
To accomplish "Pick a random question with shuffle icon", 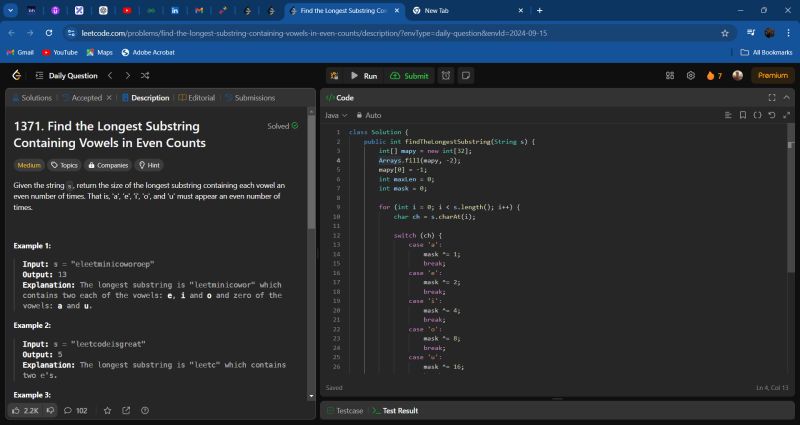I will (x=146, y=75).
